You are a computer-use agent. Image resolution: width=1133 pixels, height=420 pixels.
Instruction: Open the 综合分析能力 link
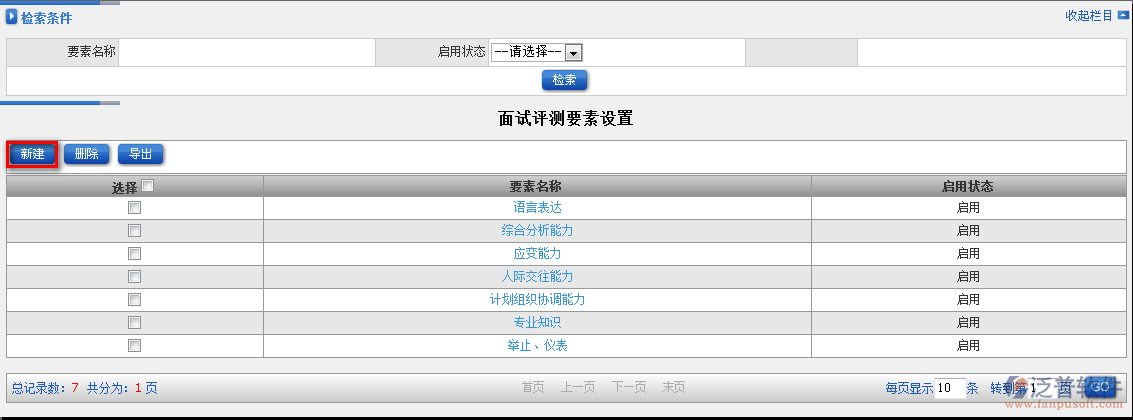click(537, 231)
